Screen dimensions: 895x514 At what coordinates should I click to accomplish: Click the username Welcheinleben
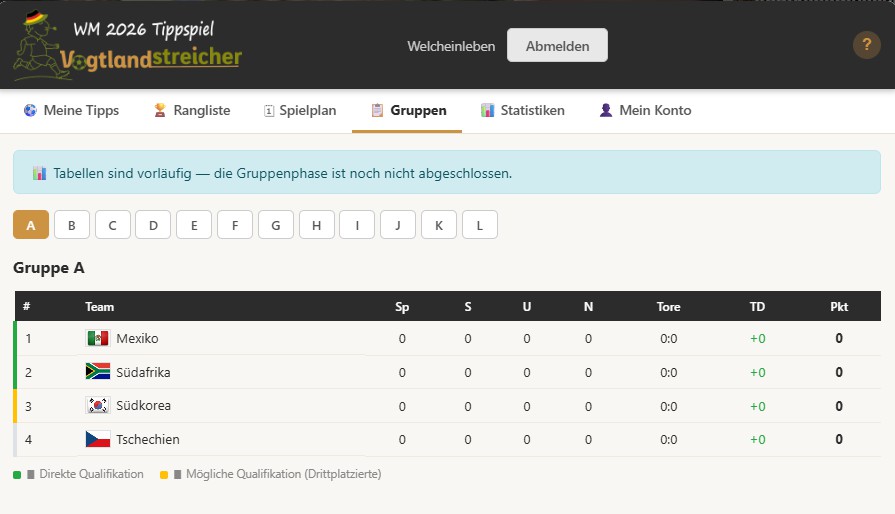click(x=451, y=46)
